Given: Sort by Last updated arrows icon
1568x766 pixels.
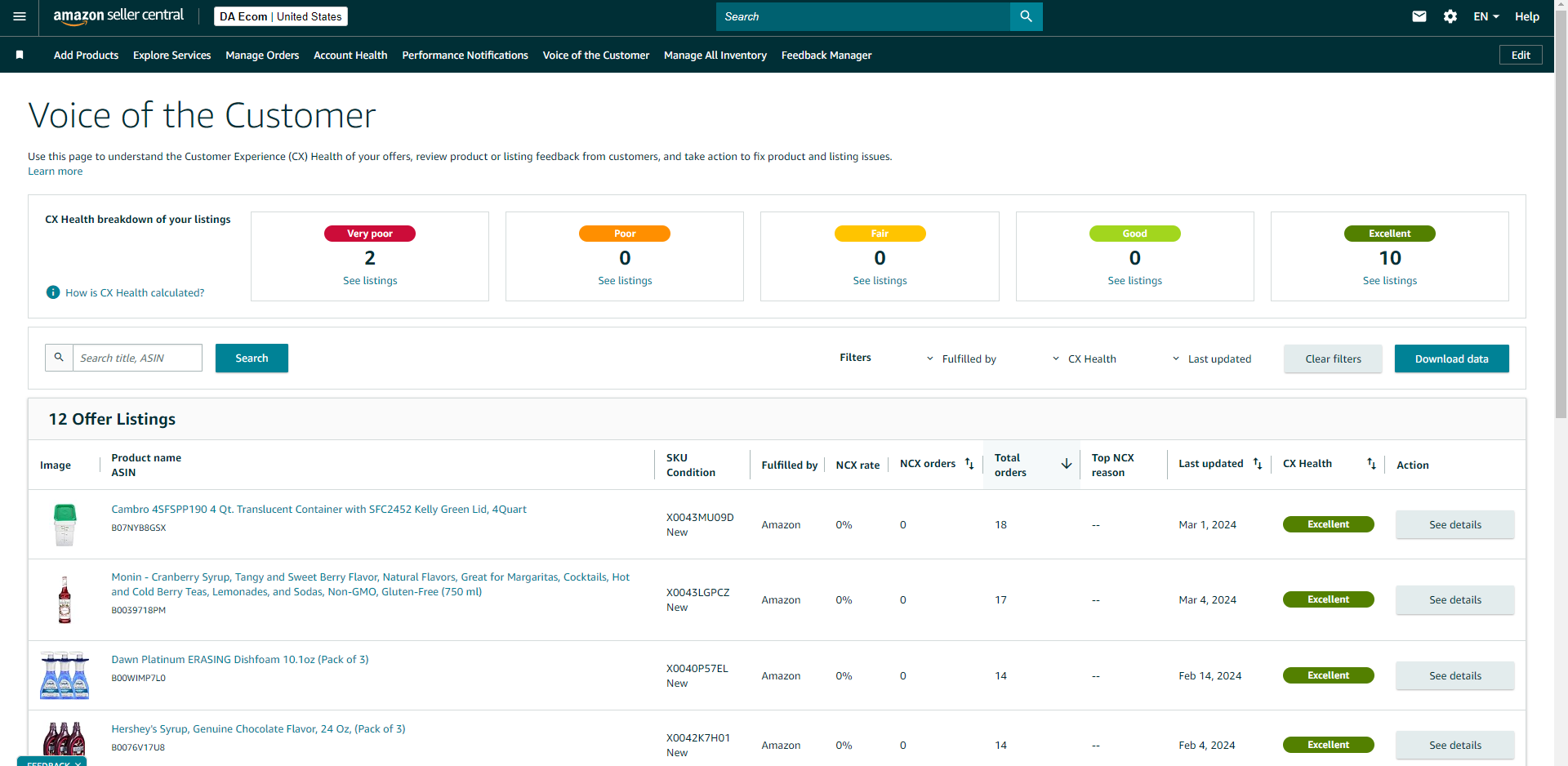Looking at the screenshot, I should tap(1258, 464).
